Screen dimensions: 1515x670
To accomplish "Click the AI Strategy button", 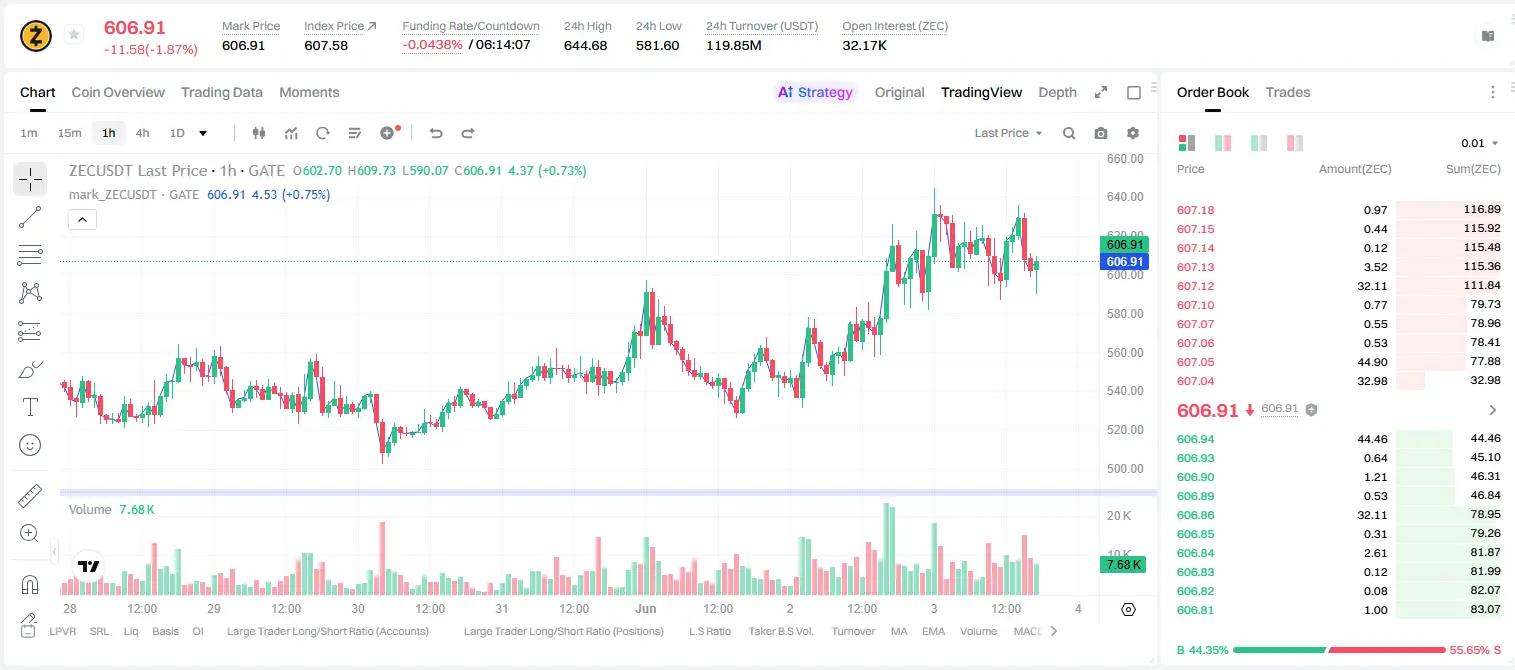I will [815, 92].
